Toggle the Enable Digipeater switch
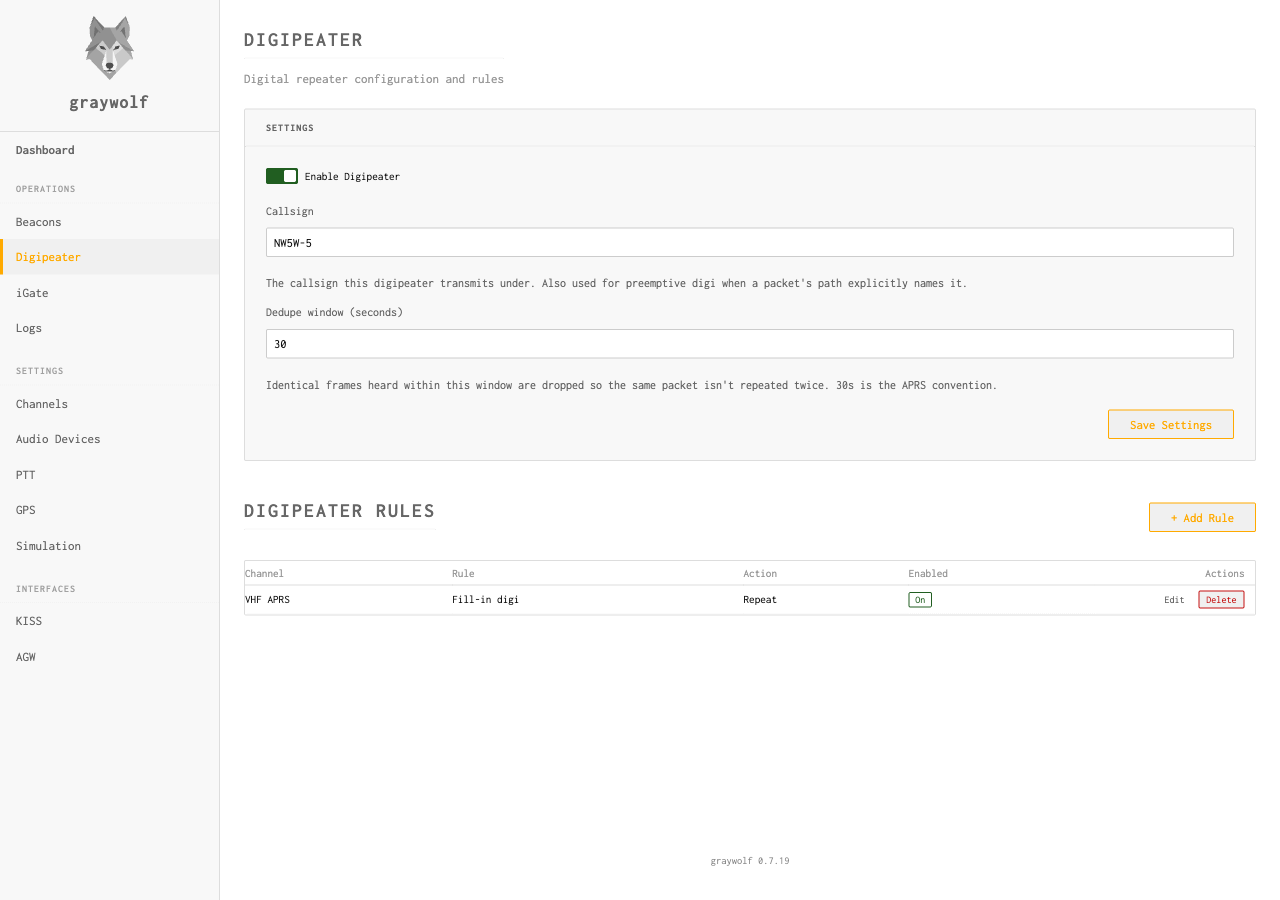 point(281,176)
